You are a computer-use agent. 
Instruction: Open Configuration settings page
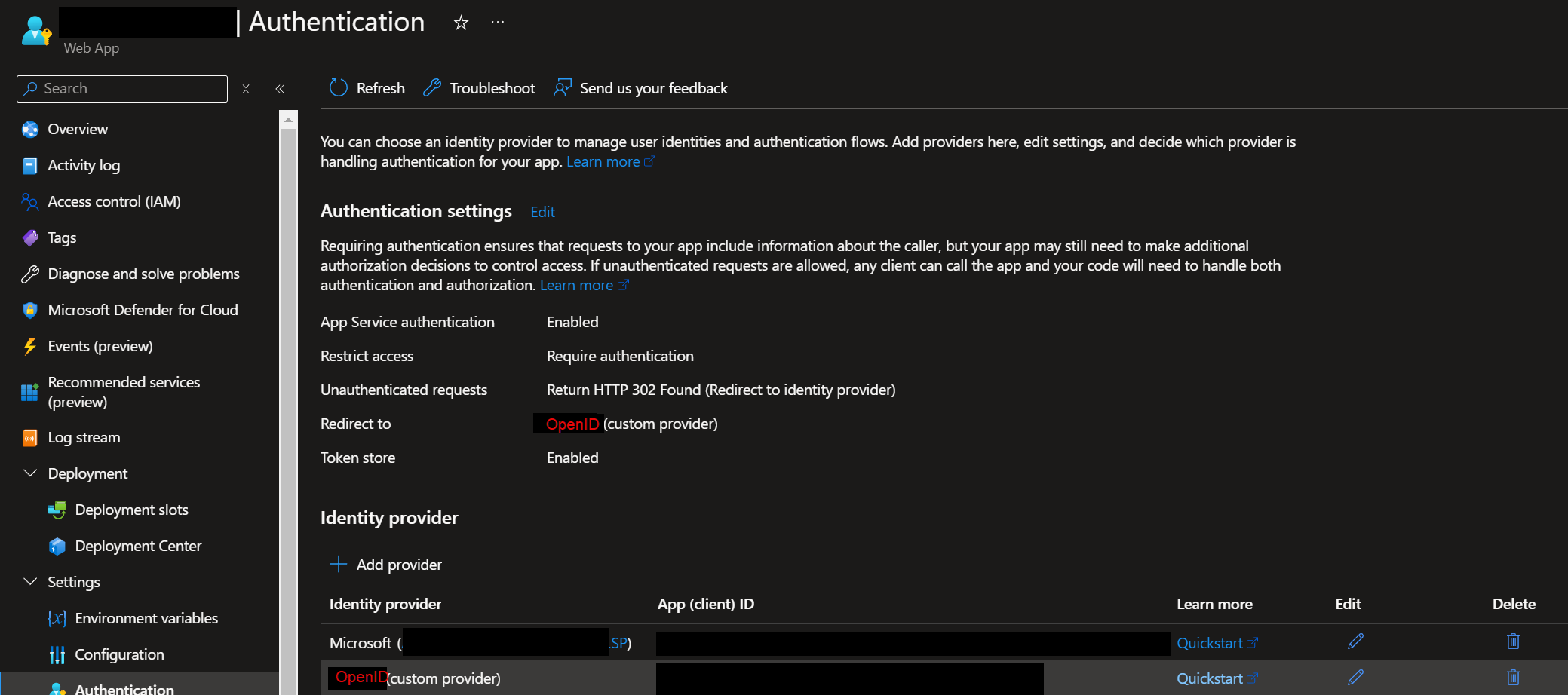(119, 655)
